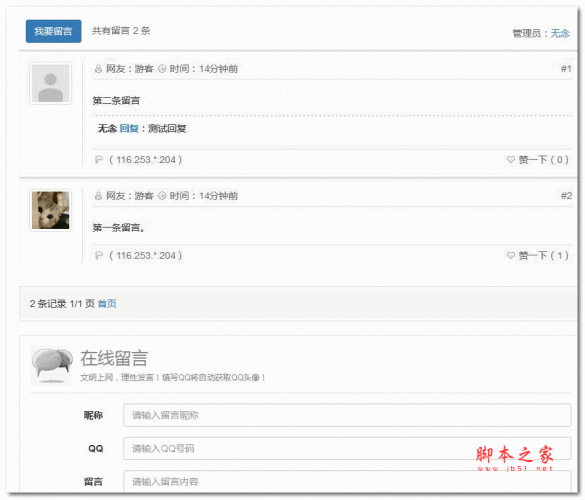This screenshot has height=500, width=585.
Task: Select the text 第一条留言。
Action: click(x=119, y=227)
